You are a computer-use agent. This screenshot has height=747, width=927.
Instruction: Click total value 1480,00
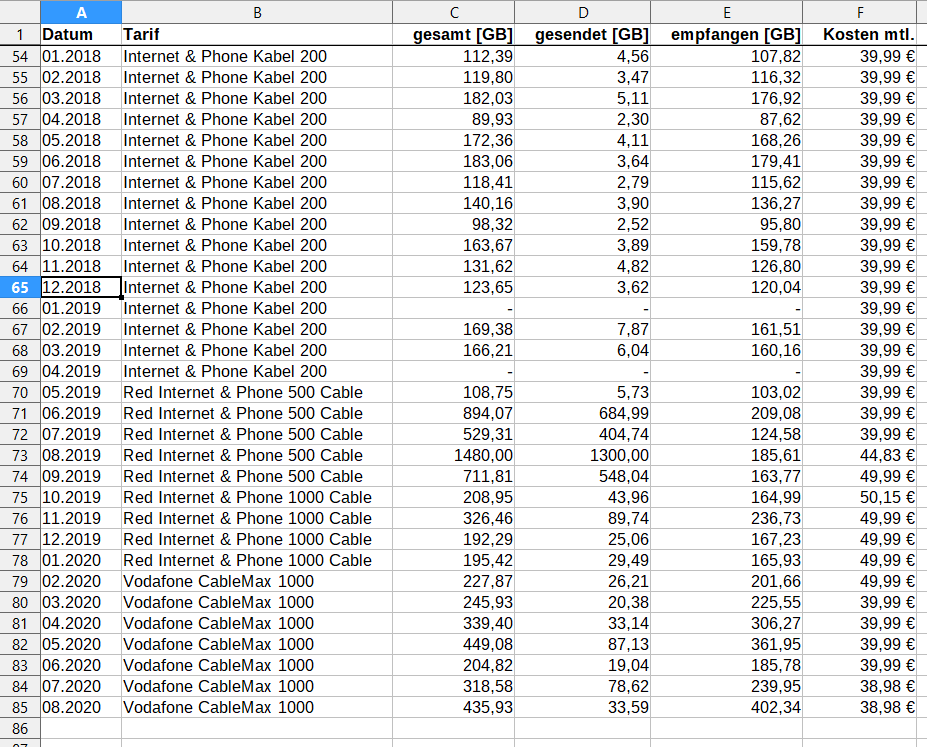click(453, 455)
